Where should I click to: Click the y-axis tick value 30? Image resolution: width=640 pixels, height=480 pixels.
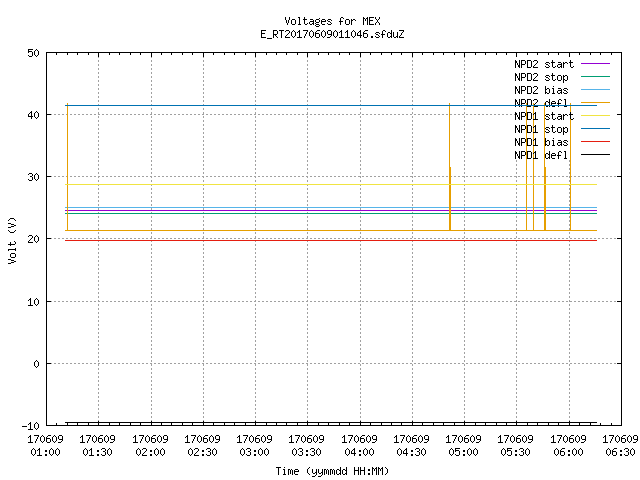33,177
